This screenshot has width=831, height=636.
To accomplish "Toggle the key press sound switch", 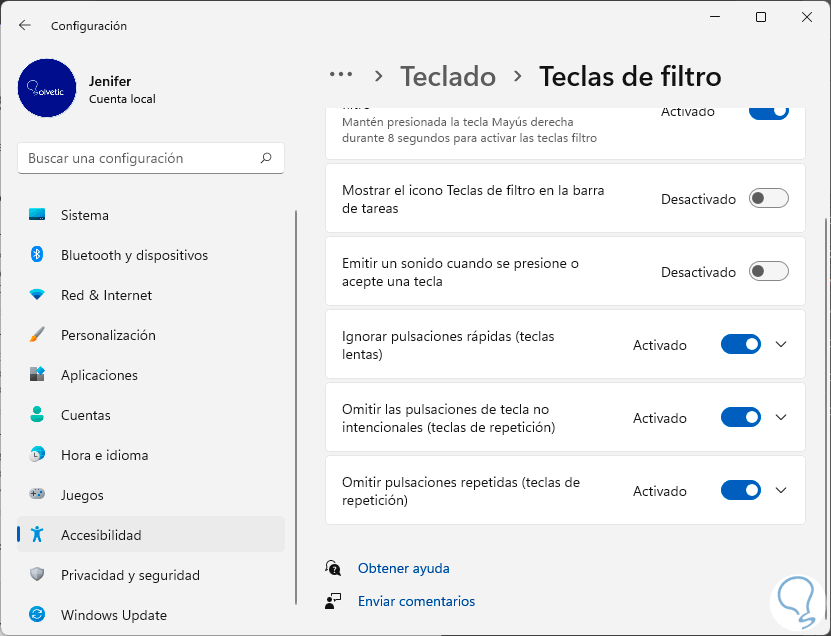I will pos(769,272).
